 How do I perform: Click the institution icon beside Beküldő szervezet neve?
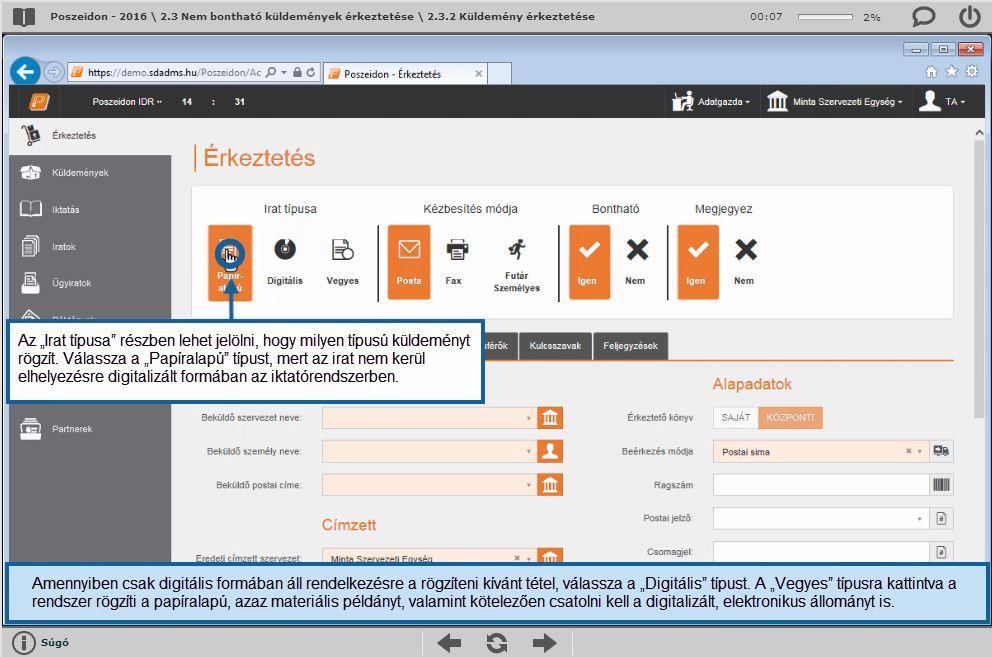click(550, 418)
